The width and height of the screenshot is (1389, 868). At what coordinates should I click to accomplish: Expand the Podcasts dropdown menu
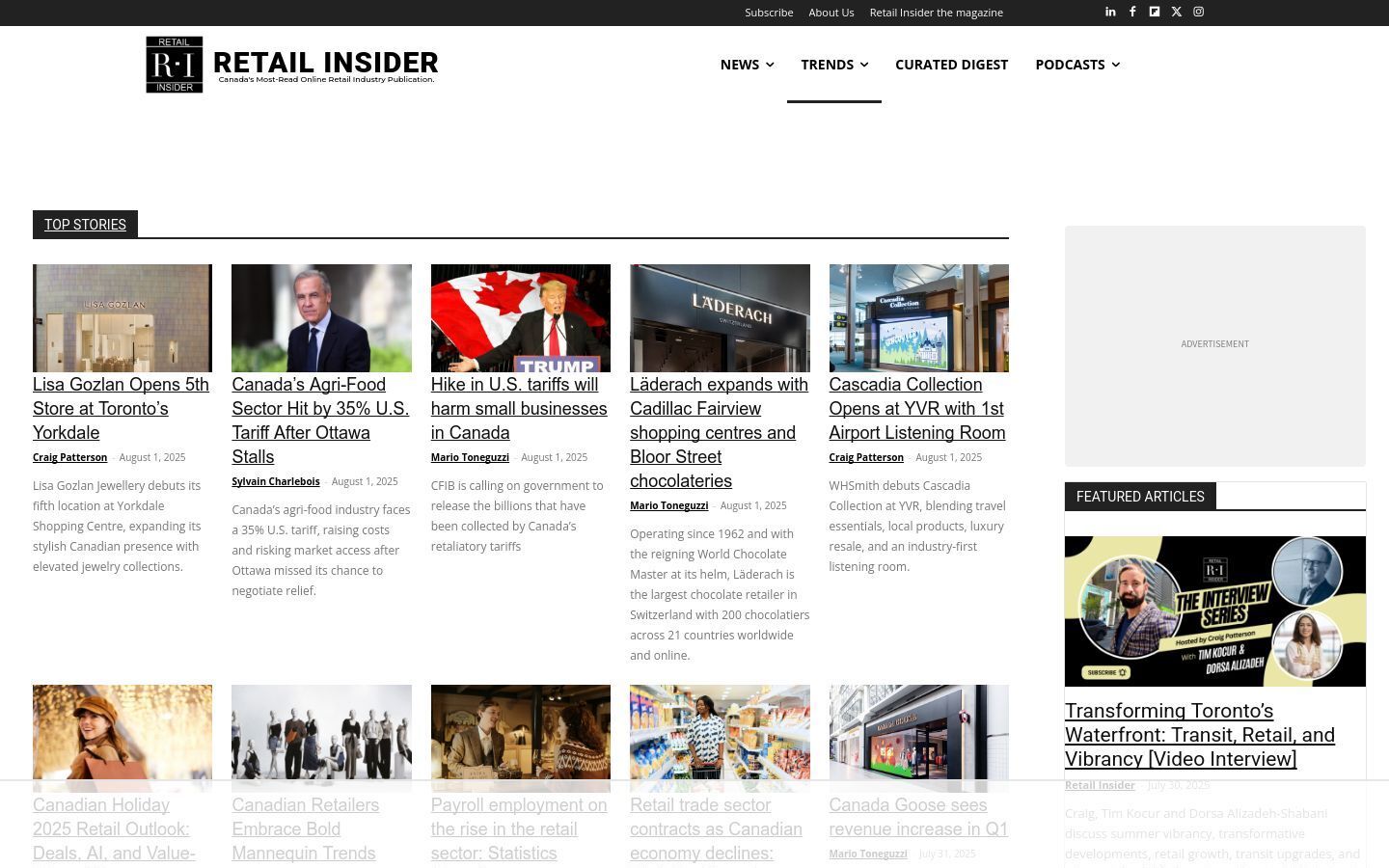[1077, 65]
